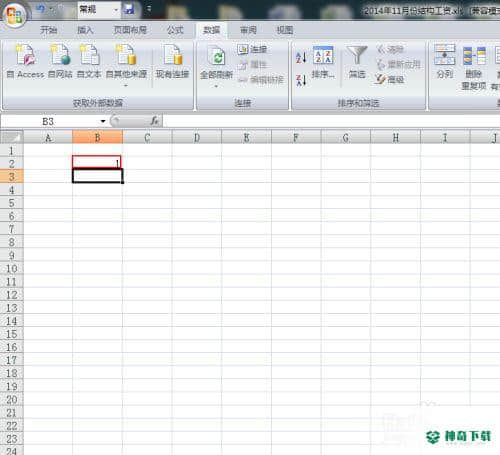
Task: Expand the Name Box dropdown arrow
Action: [103, 121]
